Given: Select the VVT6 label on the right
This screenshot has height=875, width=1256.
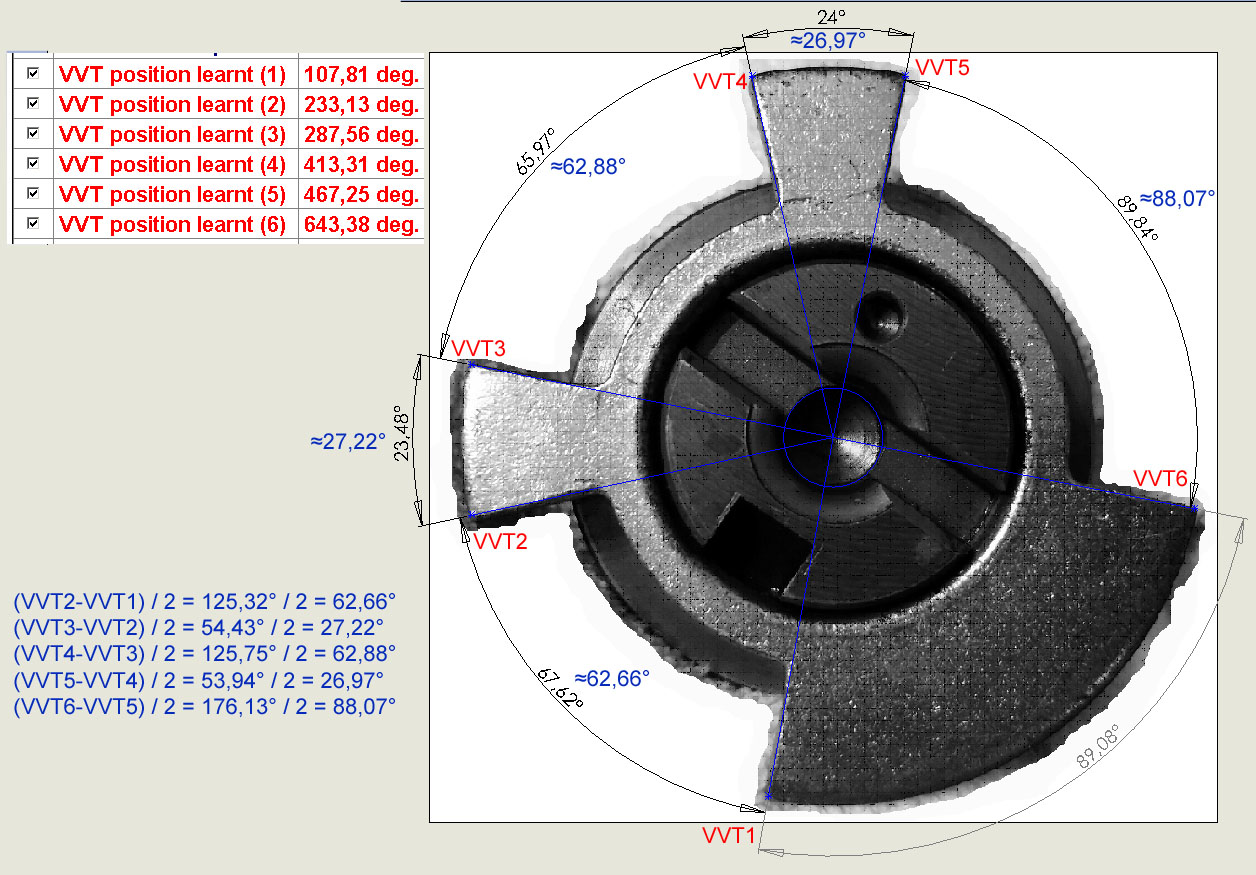Looking at the screenshot, I should pos(1160,478).
